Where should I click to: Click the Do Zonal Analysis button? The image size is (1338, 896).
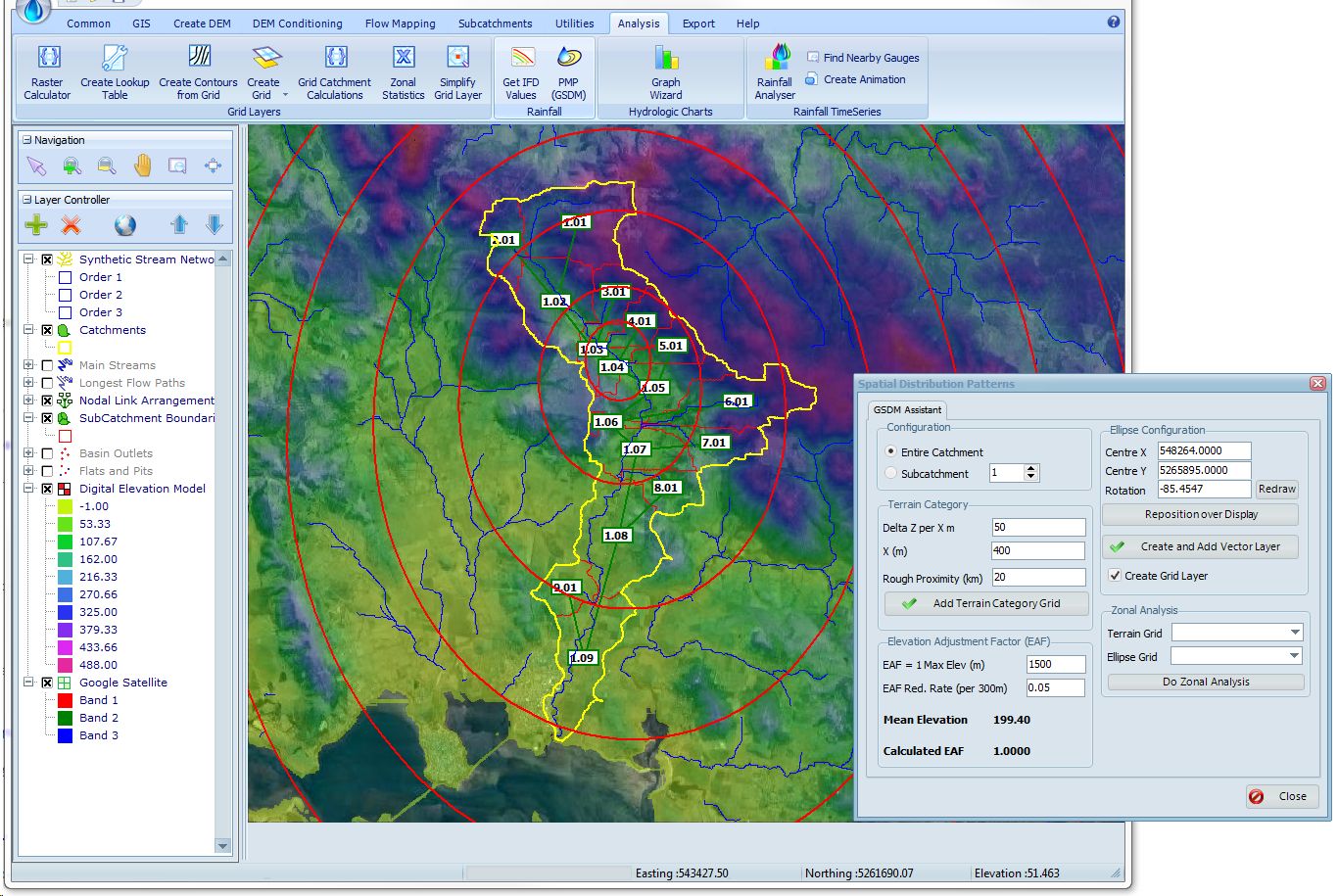[x=1206, y=682]
